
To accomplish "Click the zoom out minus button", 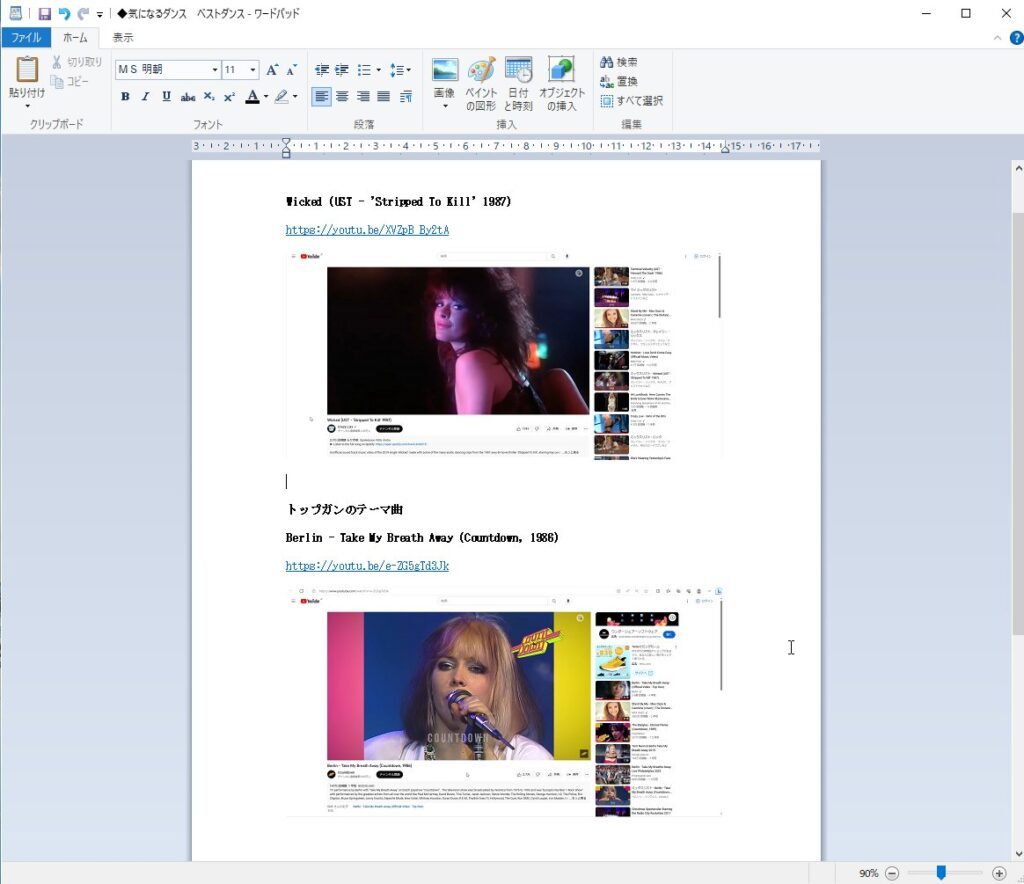I will (x=892, y=873).
